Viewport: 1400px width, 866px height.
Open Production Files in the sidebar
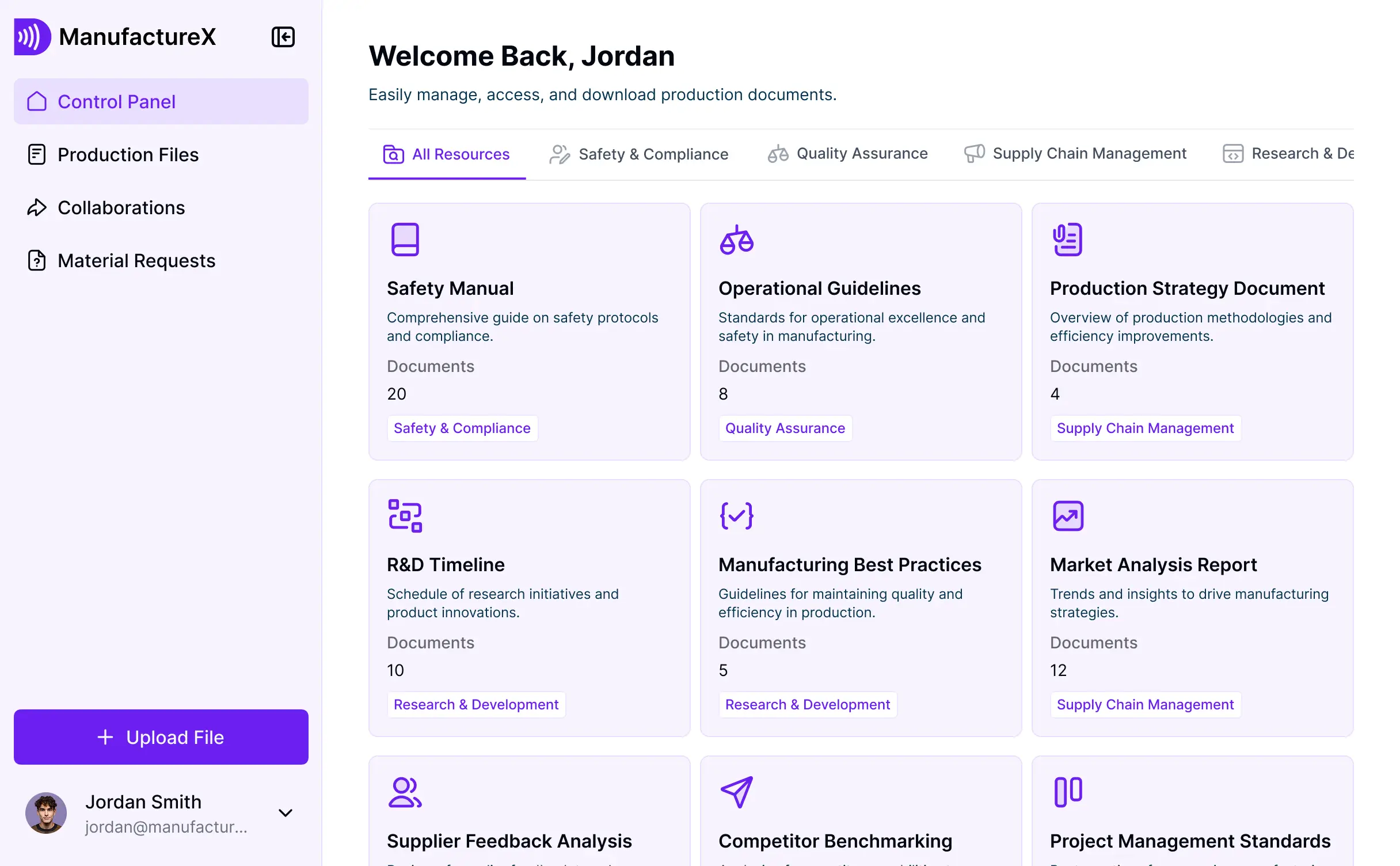pos(128,154)
